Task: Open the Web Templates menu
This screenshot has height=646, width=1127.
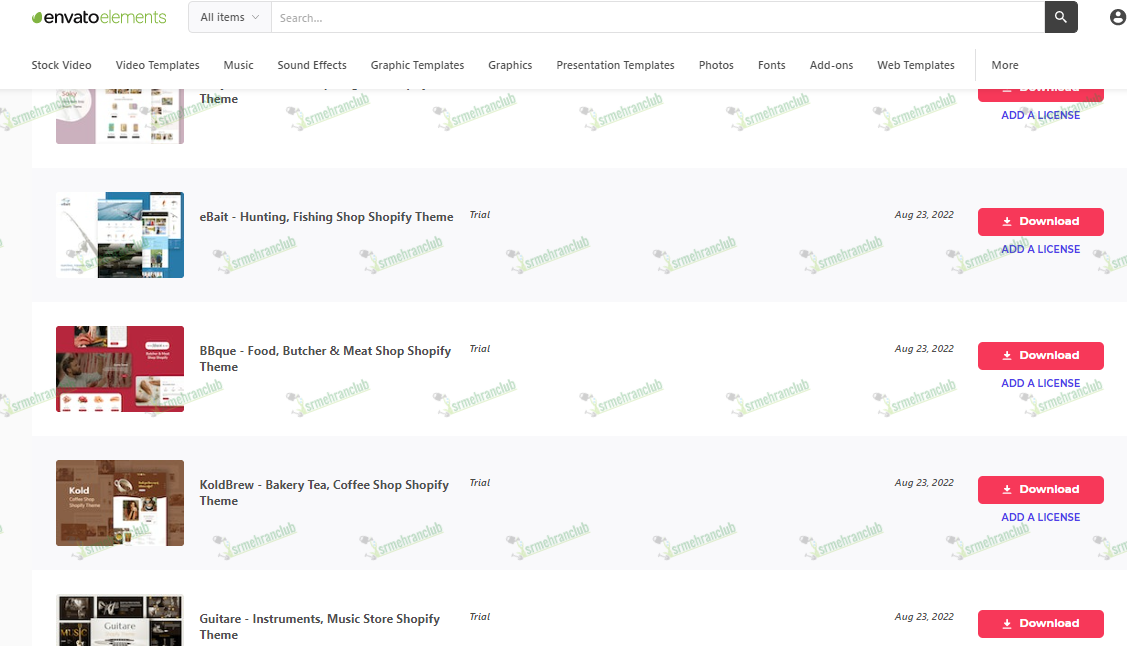Action: point(916,65)
